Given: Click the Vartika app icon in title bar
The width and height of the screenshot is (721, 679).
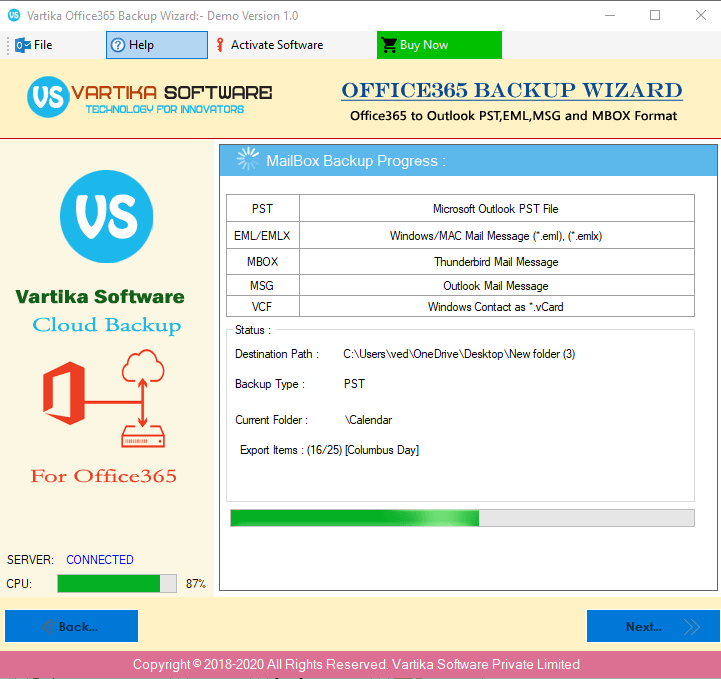Looking at the screenshot, I should (x=14, y=15).
